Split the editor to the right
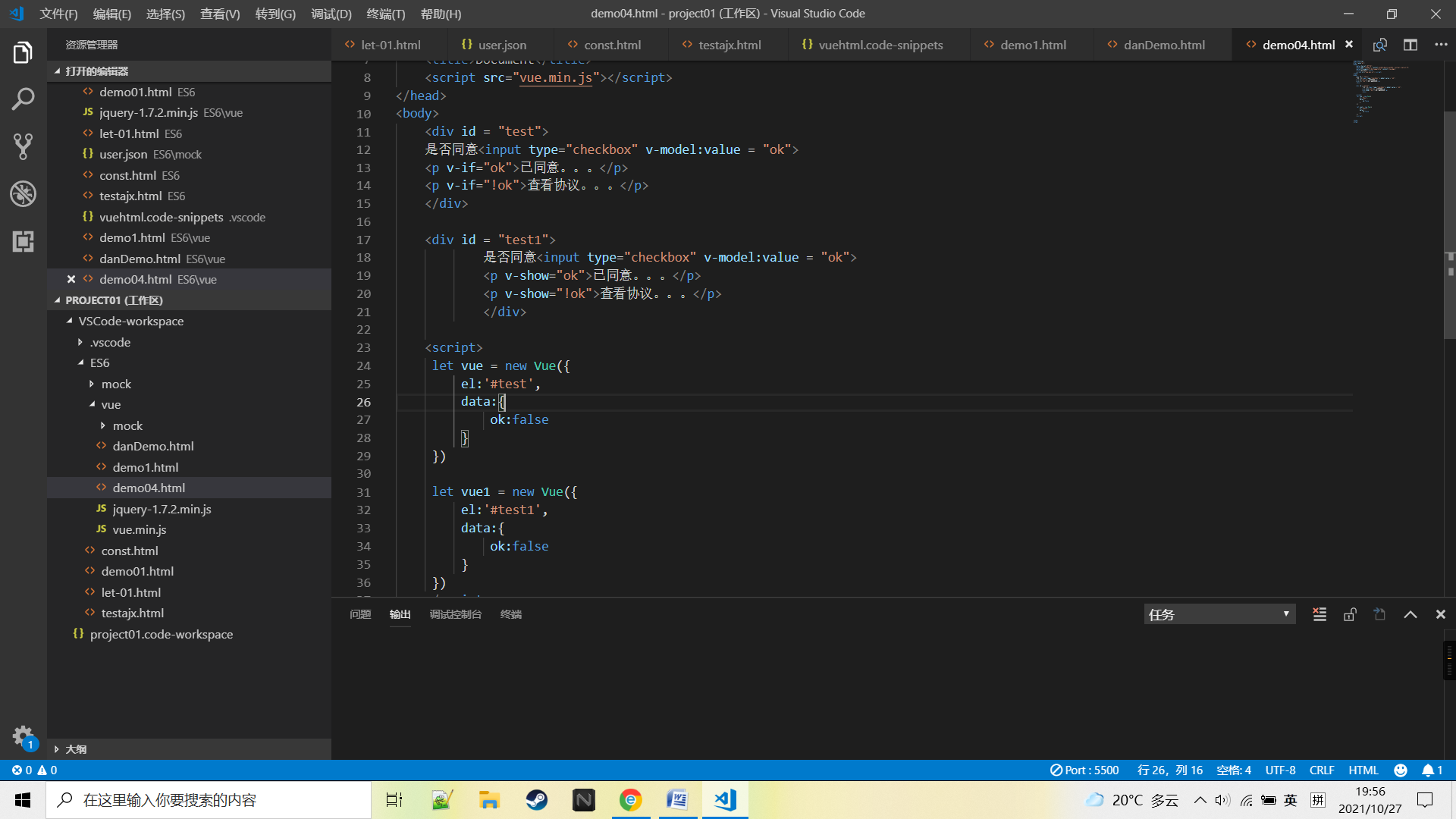Viewport: 1456px width, 819px height. point(1410,45)
